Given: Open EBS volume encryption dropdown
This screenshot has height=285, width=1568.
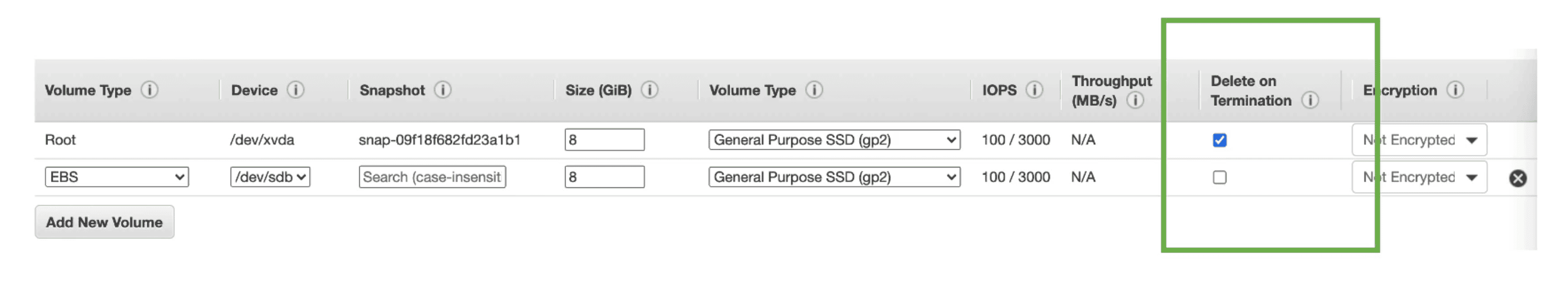Looking at the screenshot, I should (1419, 177).
